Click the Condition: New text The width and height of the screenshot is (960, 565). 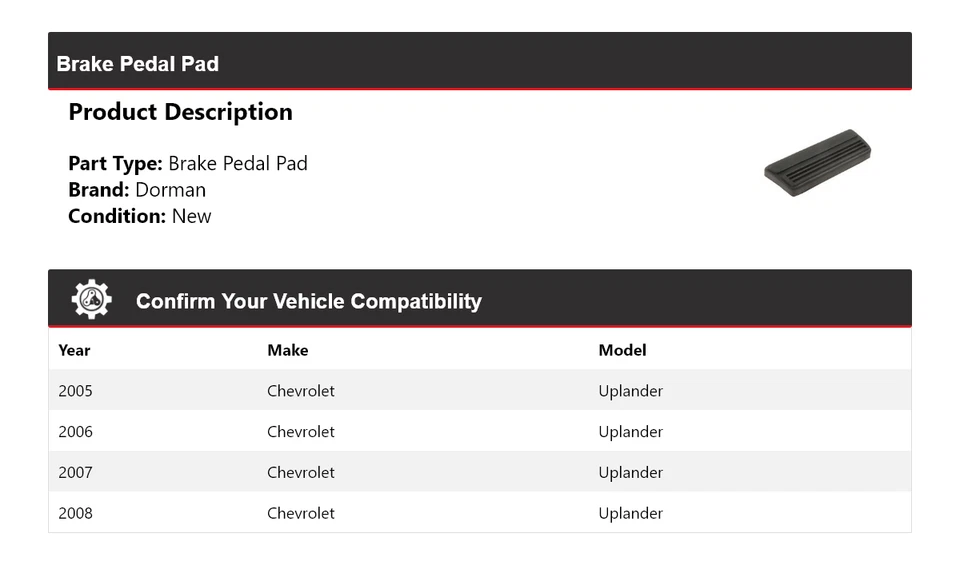click(140, 216)
